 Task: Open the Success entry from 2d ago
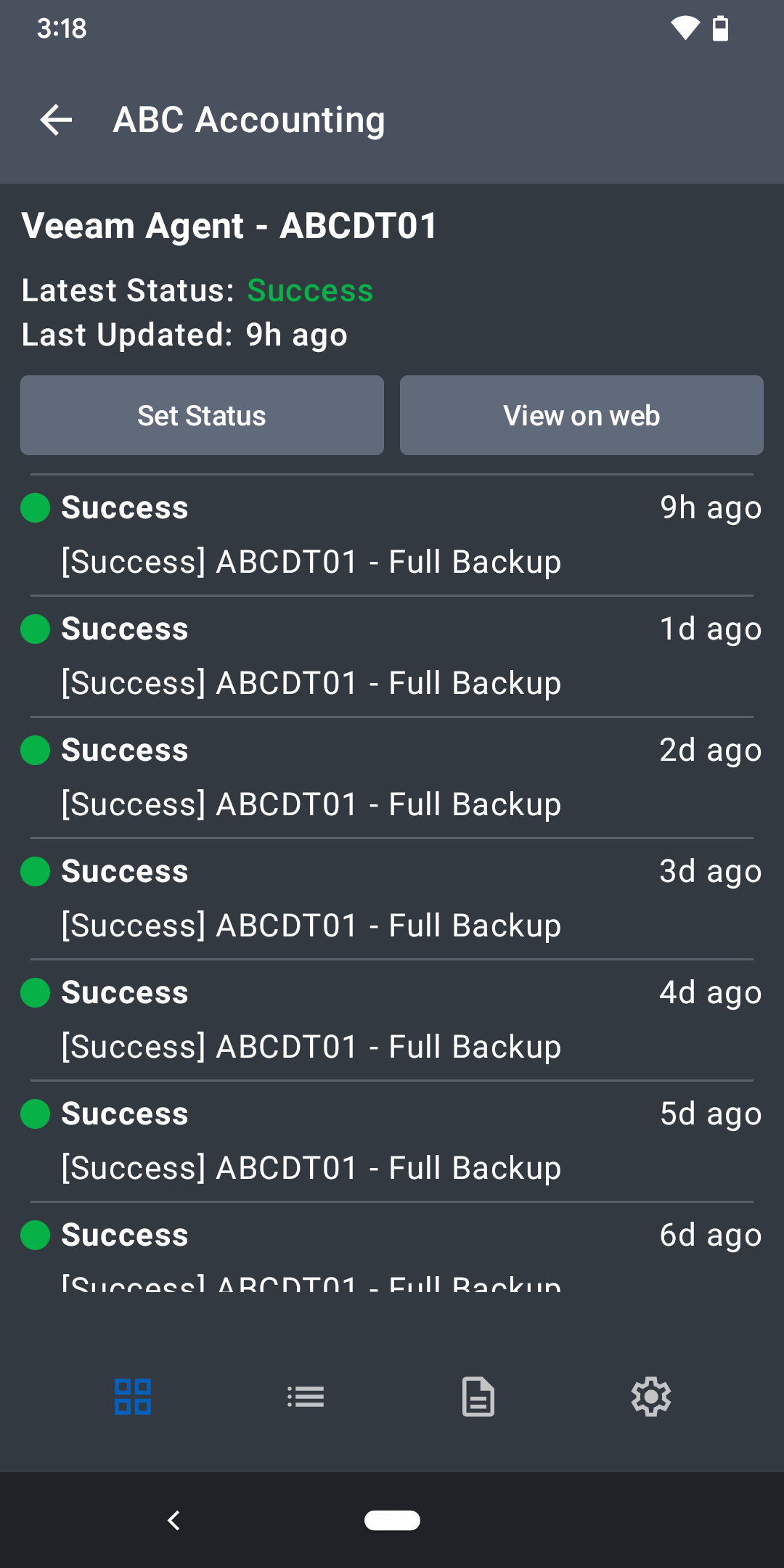(392, 777)
